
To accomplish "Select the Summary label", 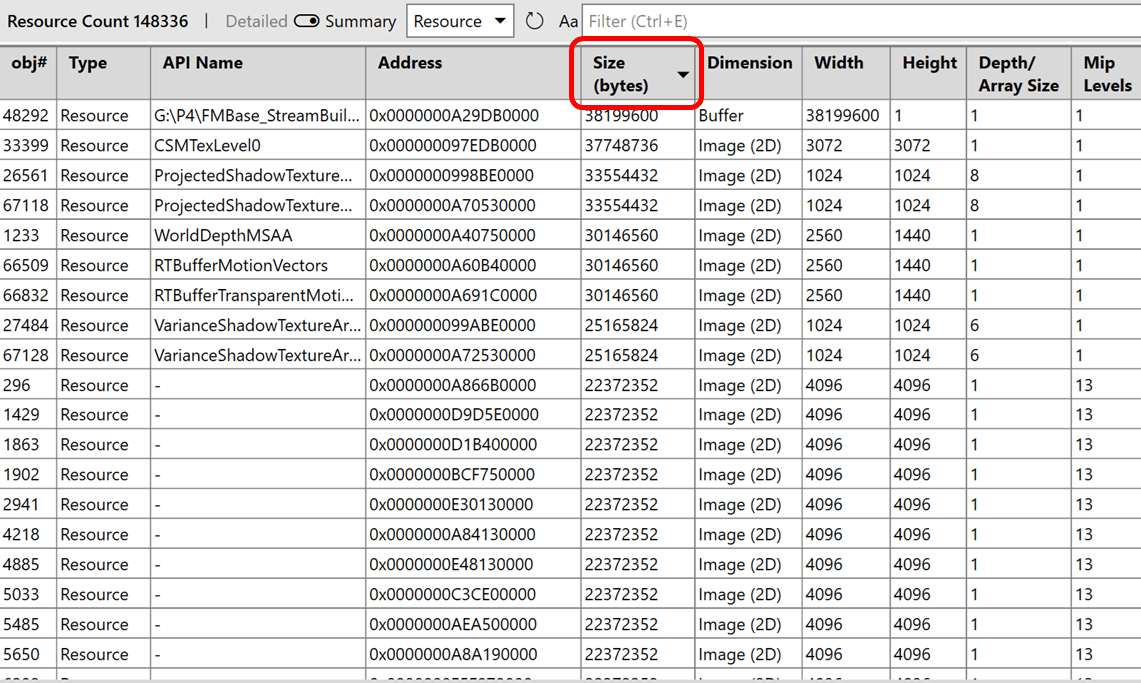I will (x=360, y=22).
